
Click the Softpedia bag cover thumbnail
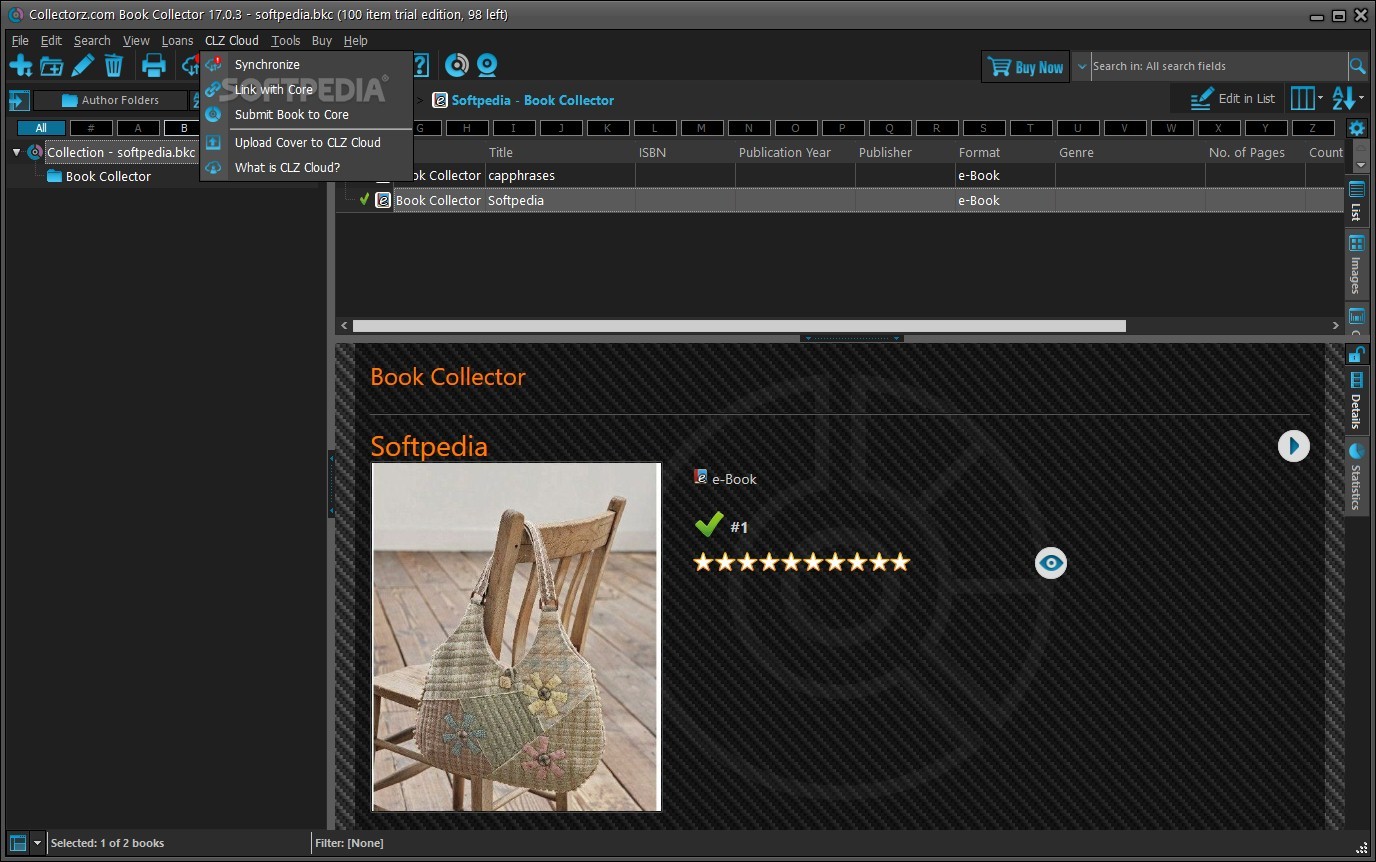pyautogui.click(x=516, y=637)
